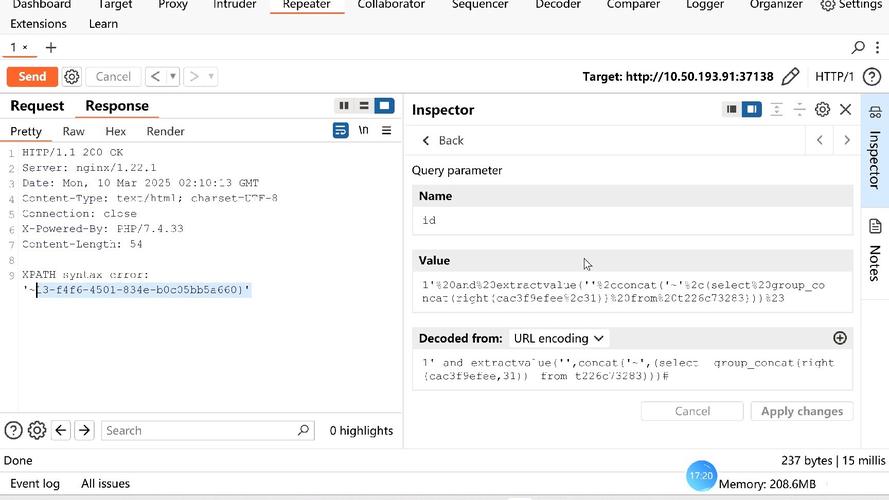
Task: Toggle line wrap in response viewer
Action: point(341,131)
